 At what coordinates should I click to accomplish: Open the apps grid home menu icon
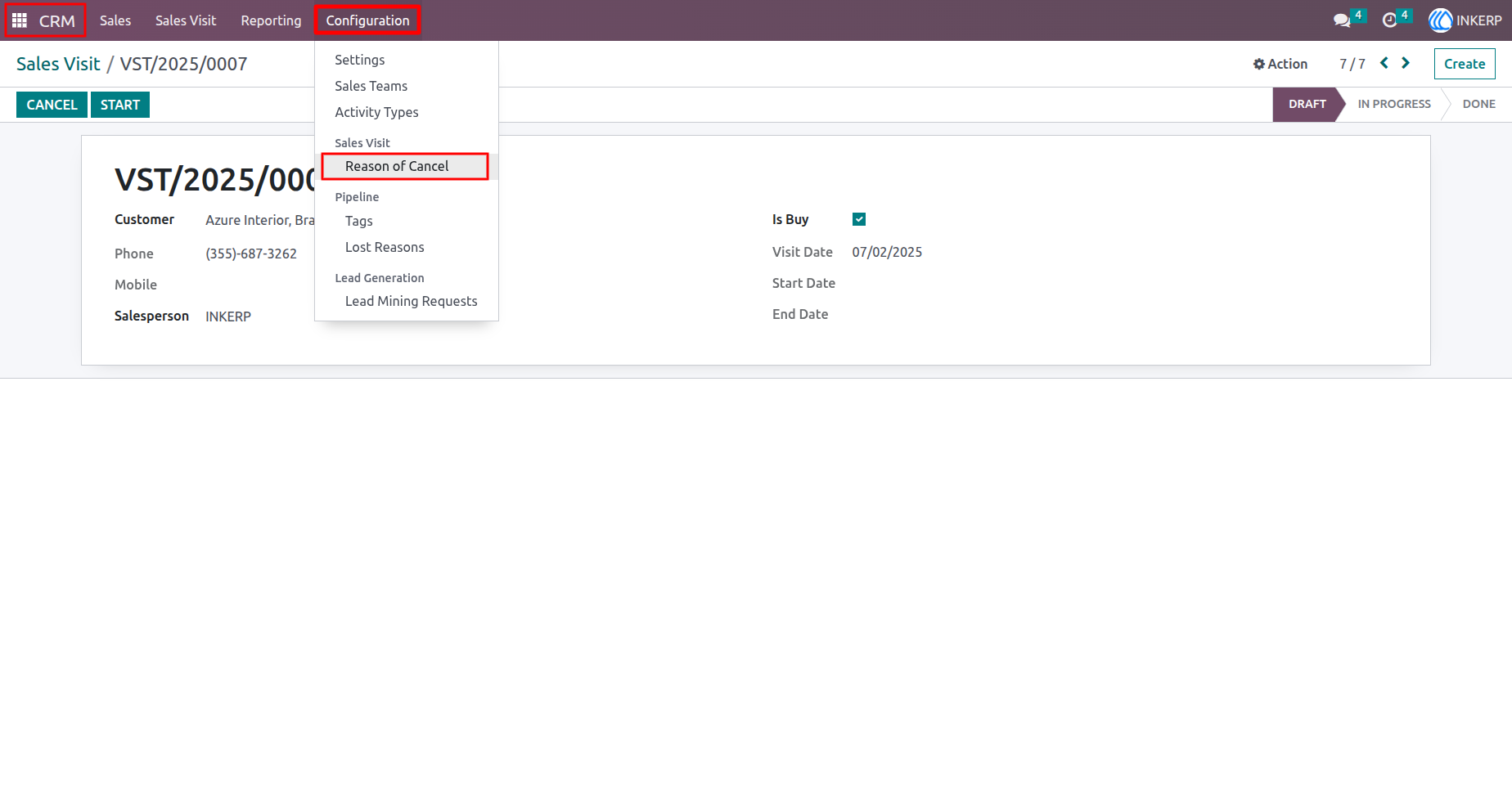click(20, 20)
